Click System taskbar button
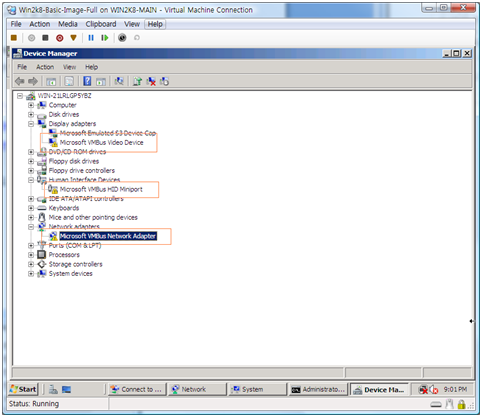482x417 pixels. [x=258, y=389]
